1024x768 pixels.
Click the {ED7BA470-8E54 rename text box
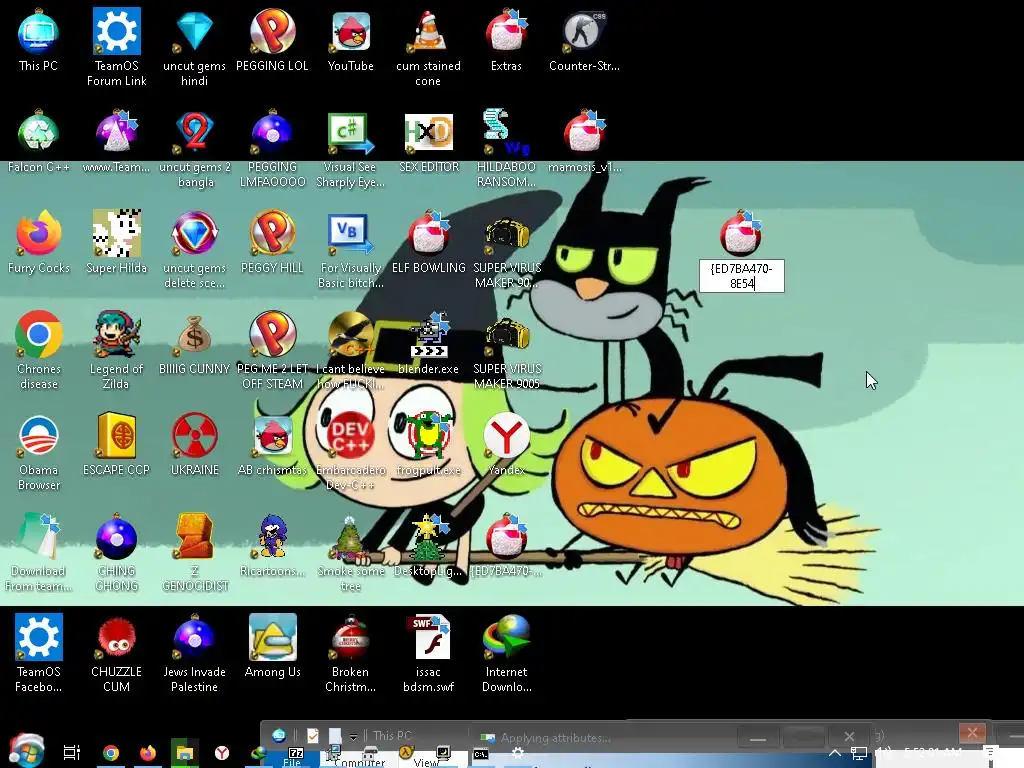click(741, 276)
